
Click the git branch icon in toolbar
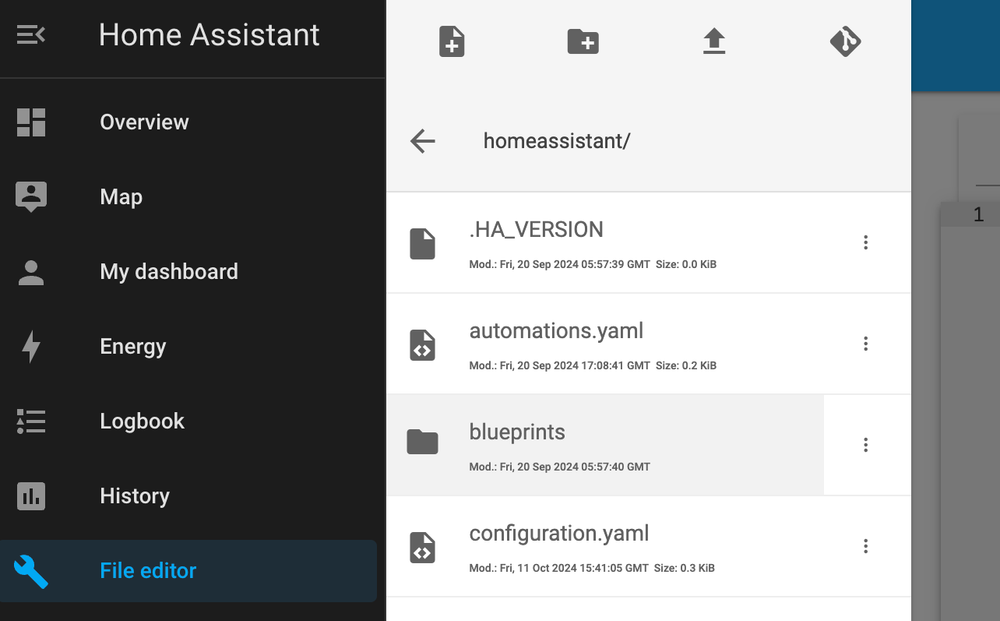click(845, 41)
